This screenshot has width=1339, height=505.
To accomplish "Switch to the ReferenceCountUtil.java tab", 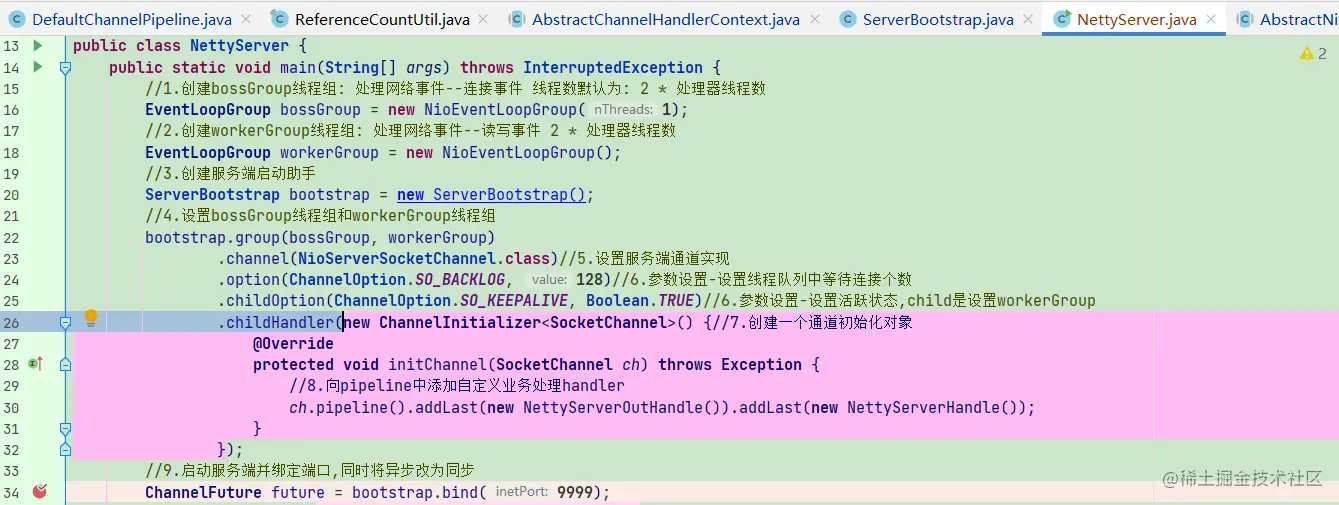I will [381, 19].
